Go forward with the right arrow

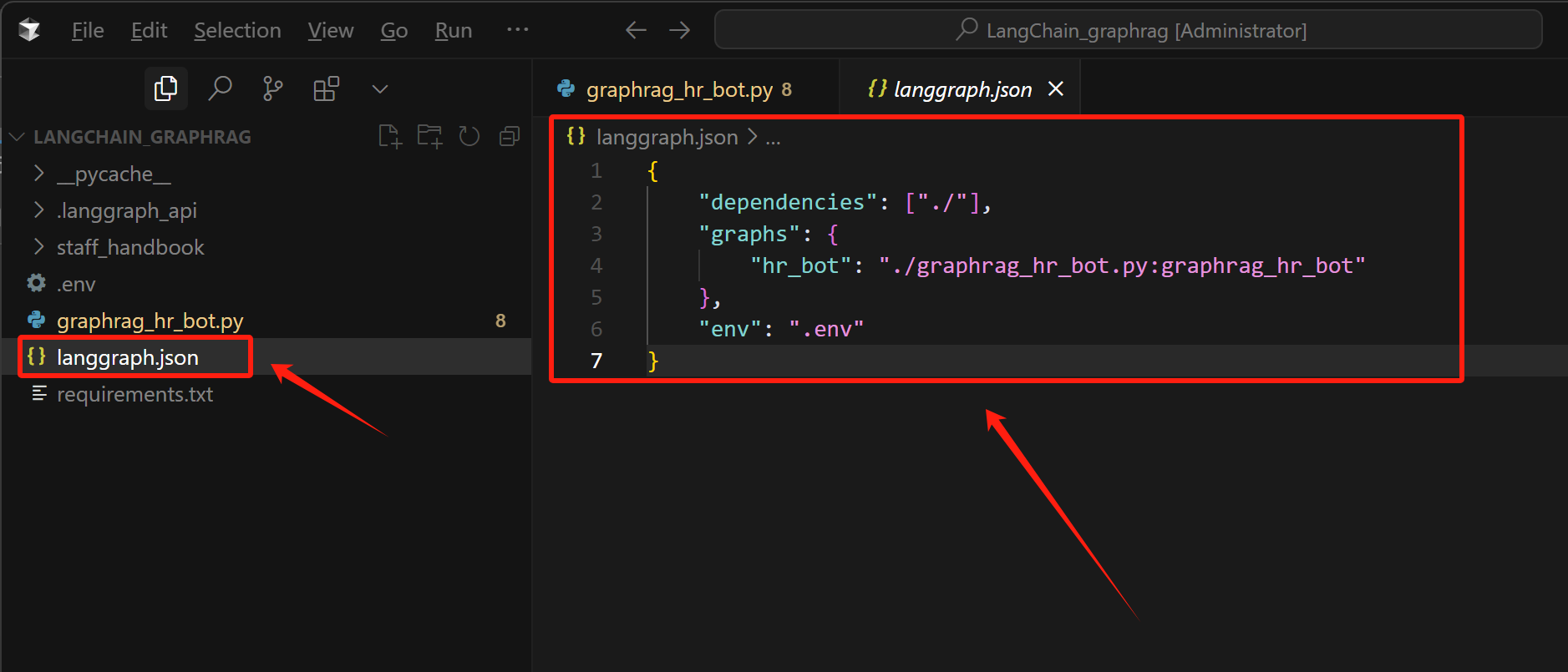(680, 31)
